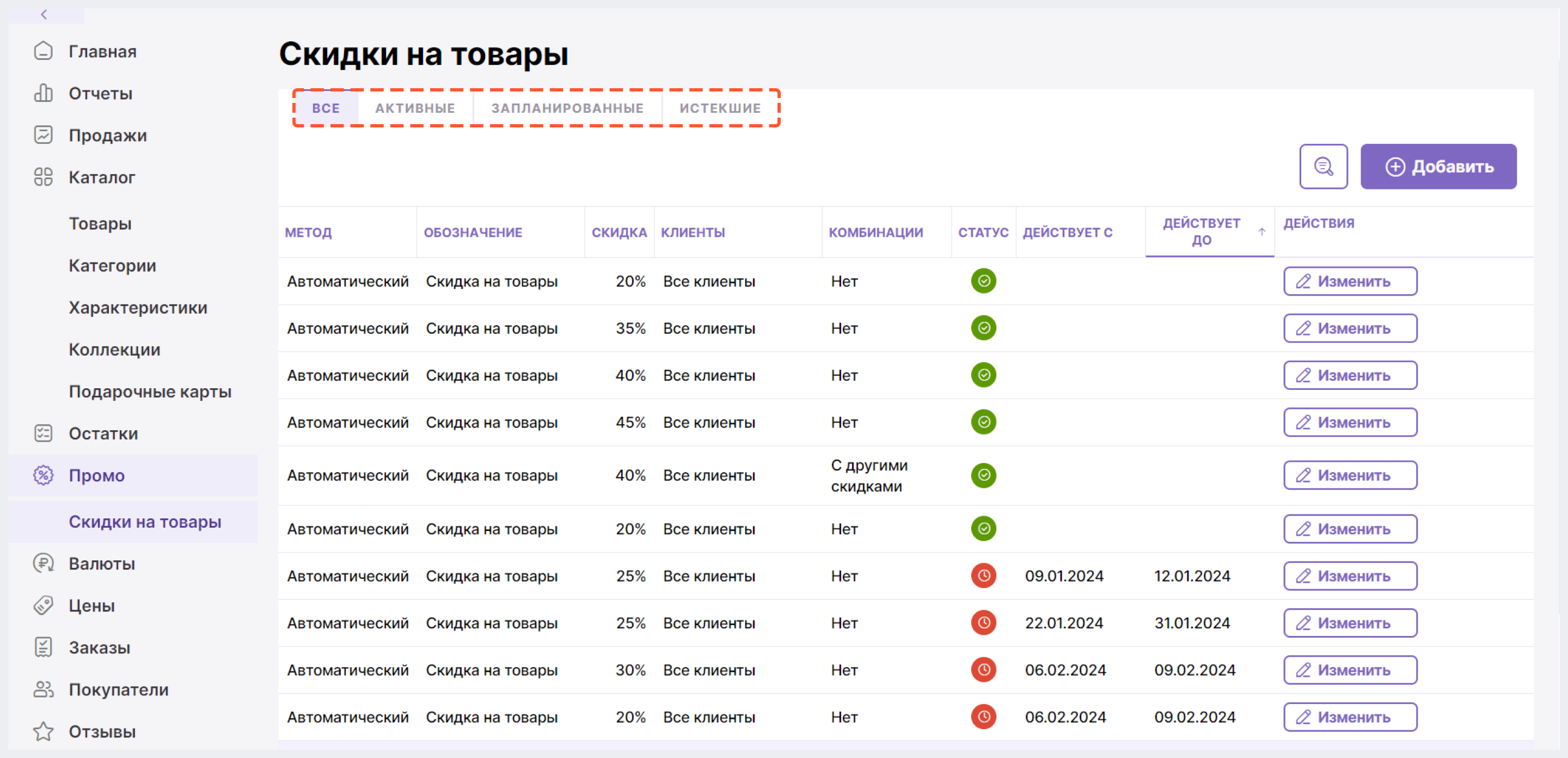Click the Скидки на товары page title
Image resolution: width=1568 pixels, height=758 pixels.
(424, 53)
